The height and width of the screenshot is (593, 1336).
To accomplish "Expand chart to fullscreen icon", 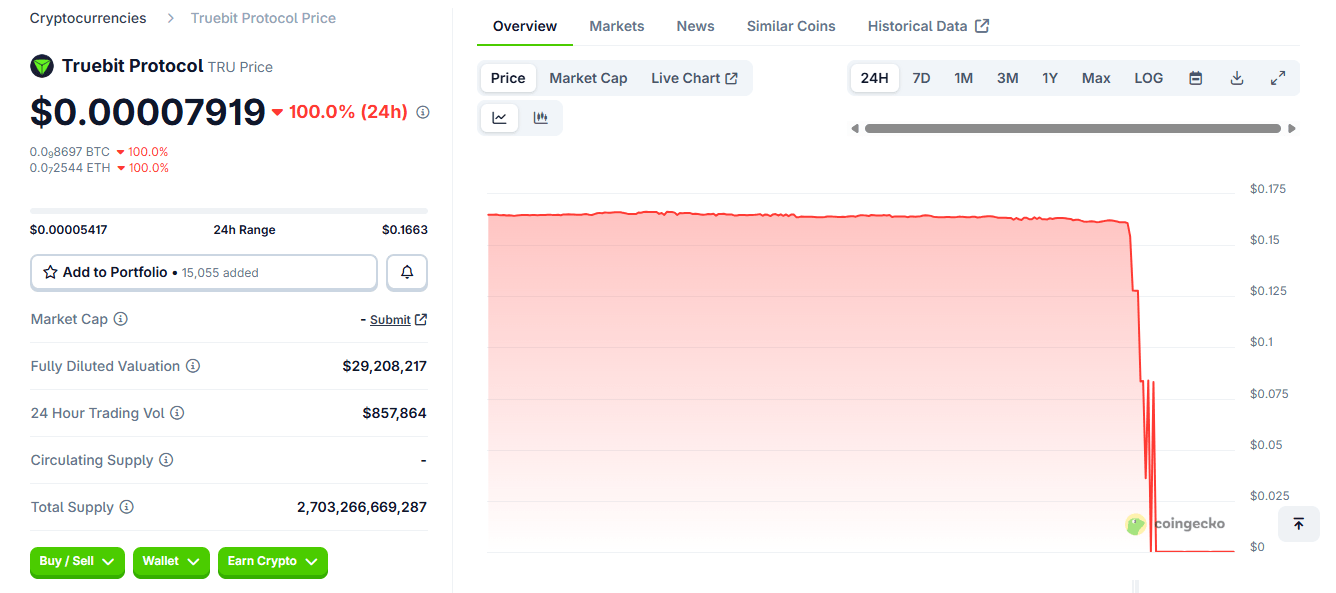I will tap(1278, 77).
